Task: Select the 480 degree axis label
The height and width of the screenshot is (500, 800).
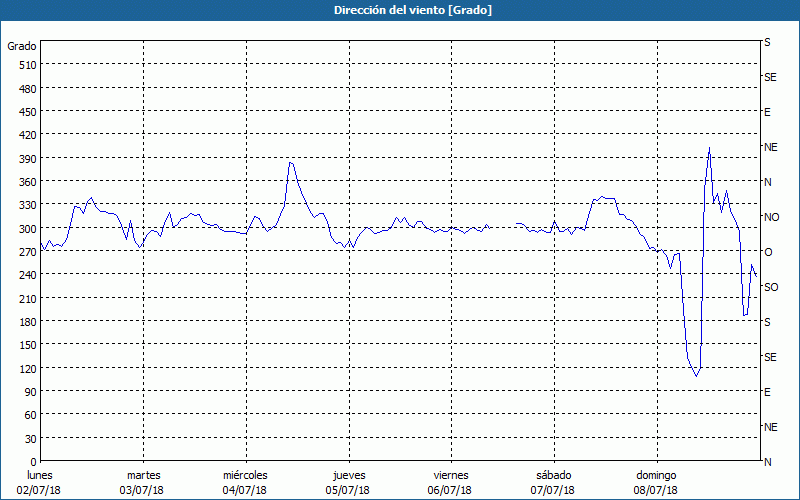Action: (28, 89)
